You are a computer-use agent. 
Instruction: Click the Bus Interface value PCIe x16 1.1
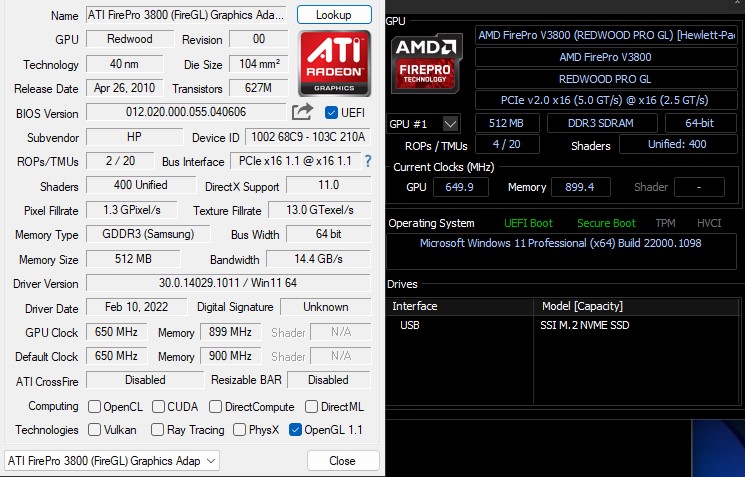(x=295, y=161)
